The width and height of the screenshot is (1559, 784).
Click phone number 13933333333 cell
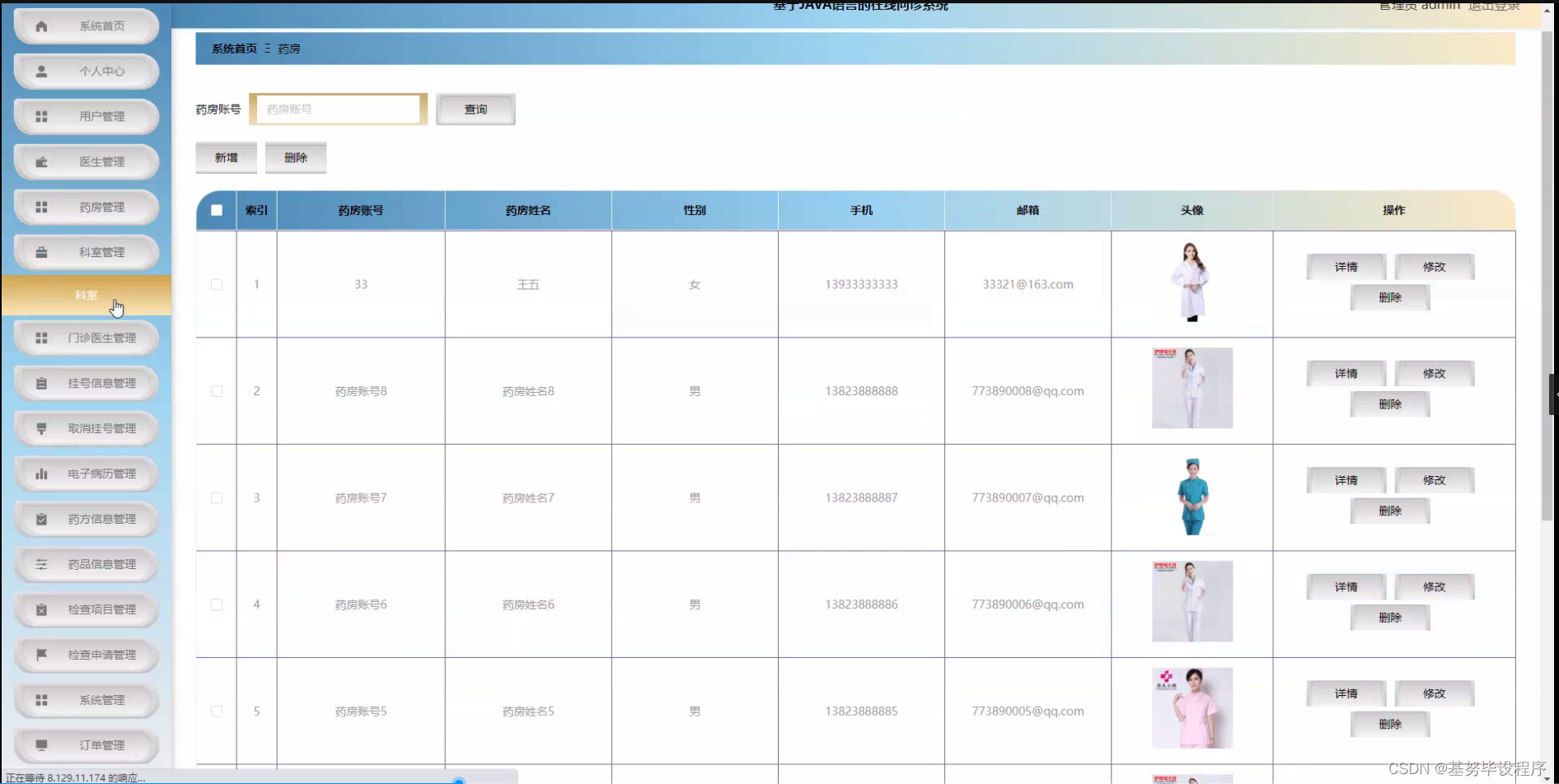click(861, 285)
